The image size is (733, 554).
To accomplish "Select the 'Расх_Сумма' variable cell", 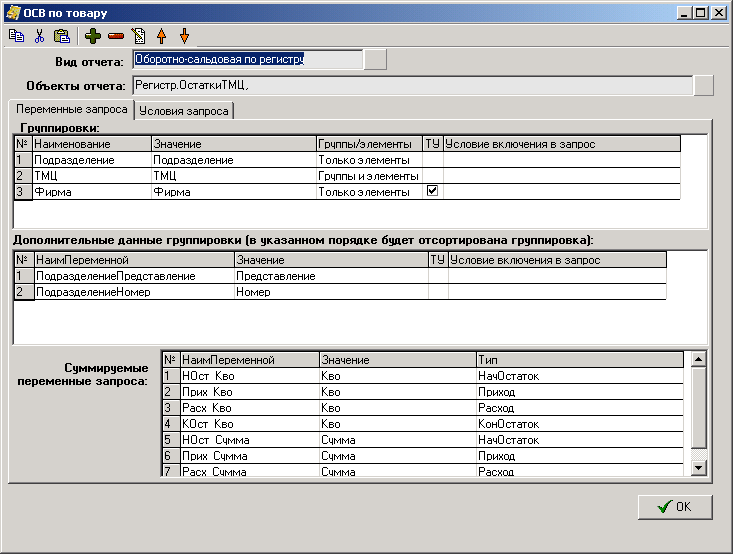I will coord(250,470).
